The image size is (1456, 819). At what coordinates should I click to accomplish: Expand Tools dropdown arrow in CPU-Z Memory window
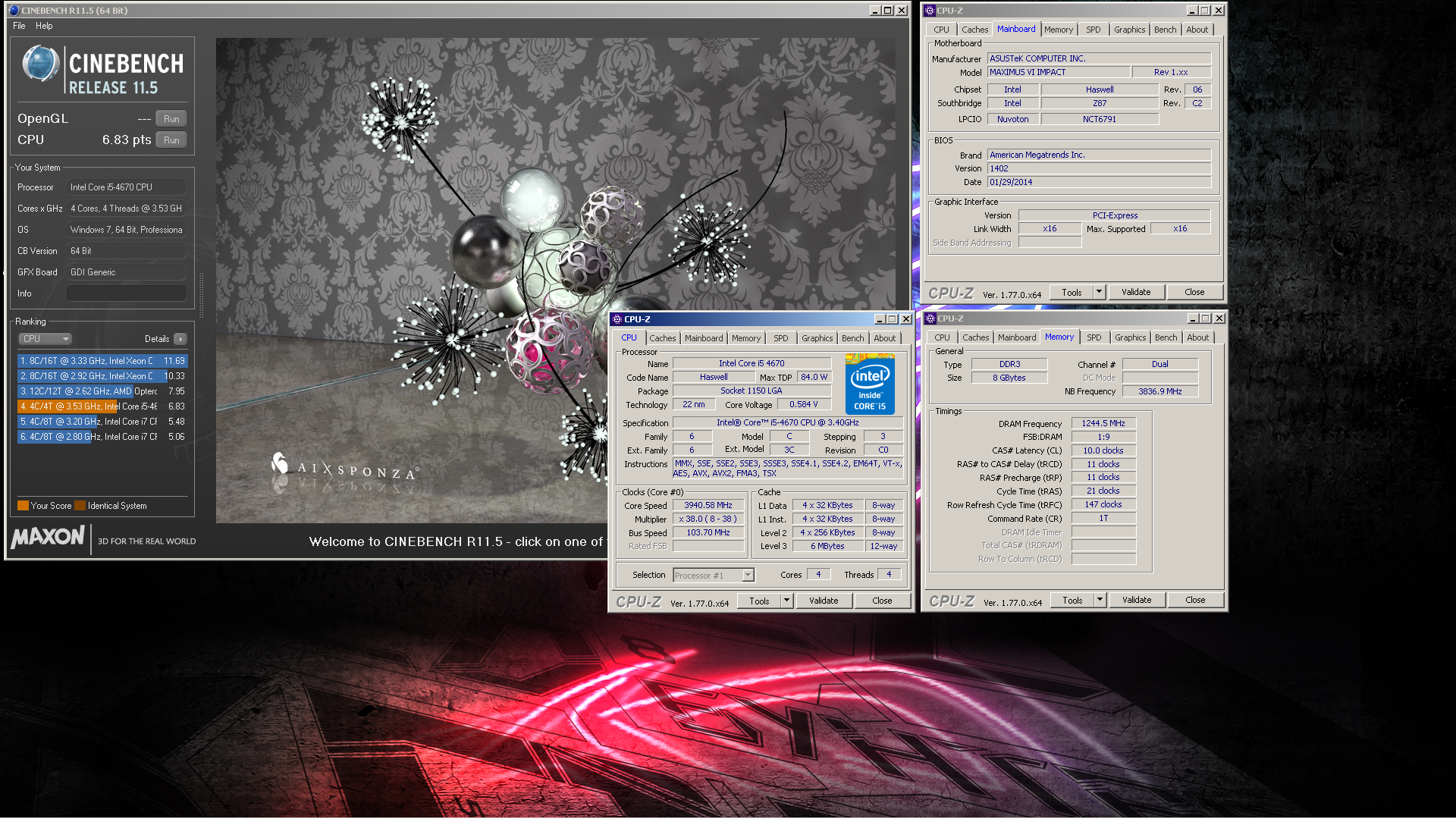click(1100, 600)
